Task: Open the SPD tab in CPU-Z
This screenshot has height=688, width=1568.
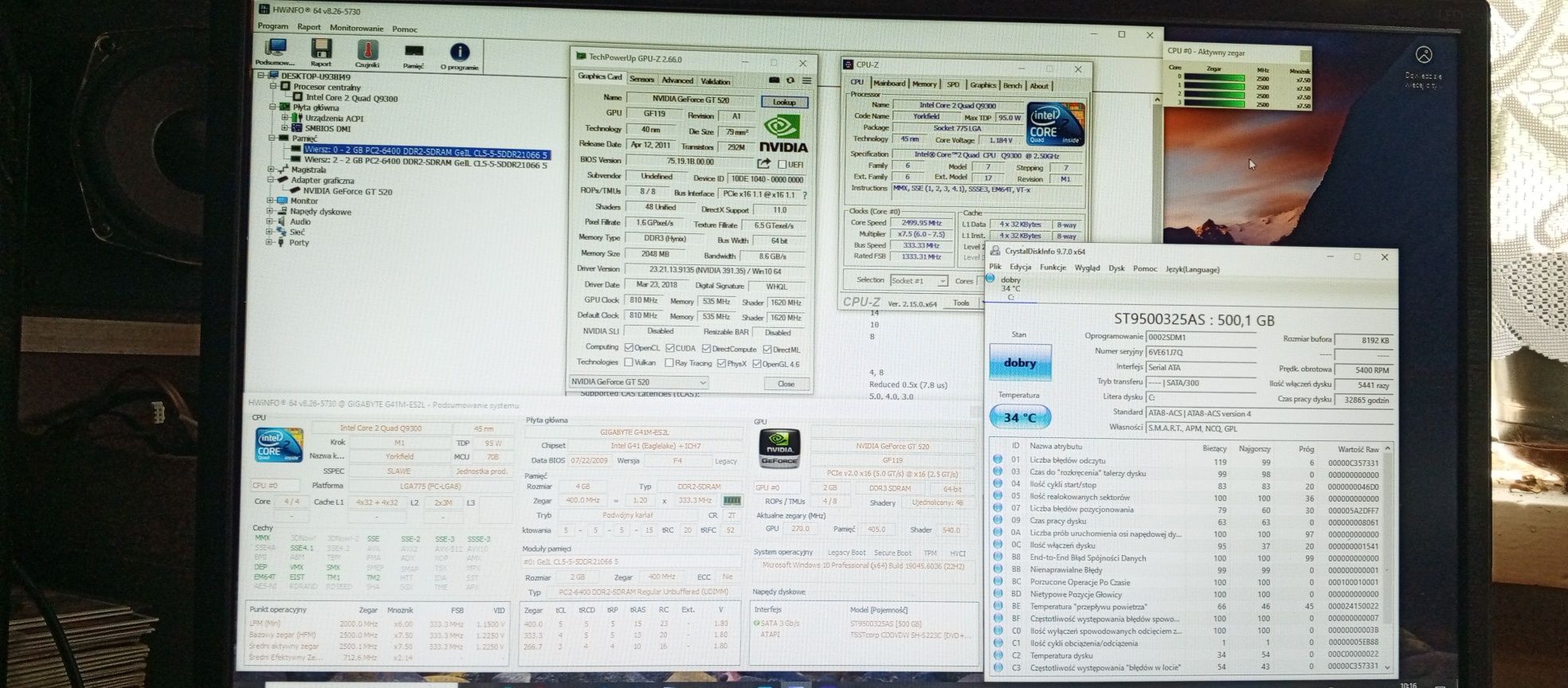Action: (x=953, y=84)
